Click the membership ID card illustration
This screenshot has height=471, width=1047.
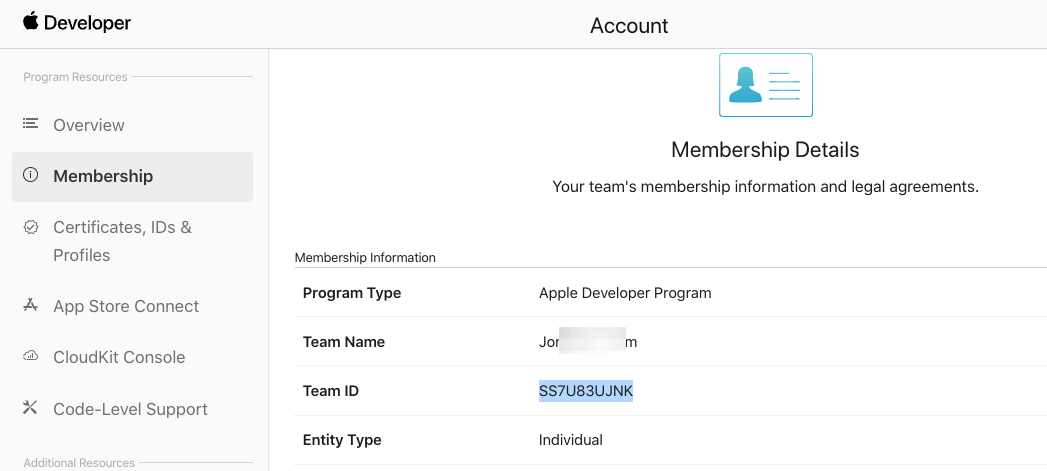[x=765, y=85]
